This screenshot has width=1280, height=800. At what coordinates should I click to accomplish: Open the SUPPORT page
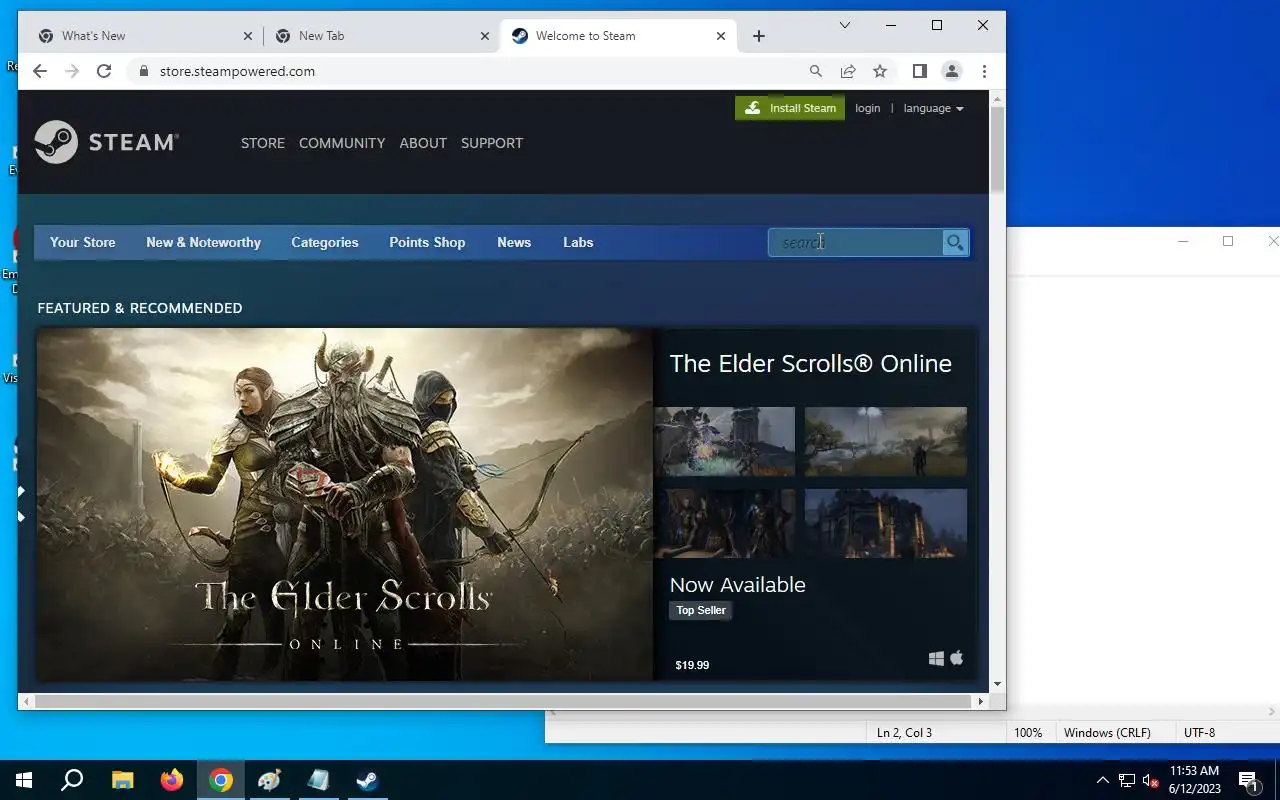click(x=492, y=143)
